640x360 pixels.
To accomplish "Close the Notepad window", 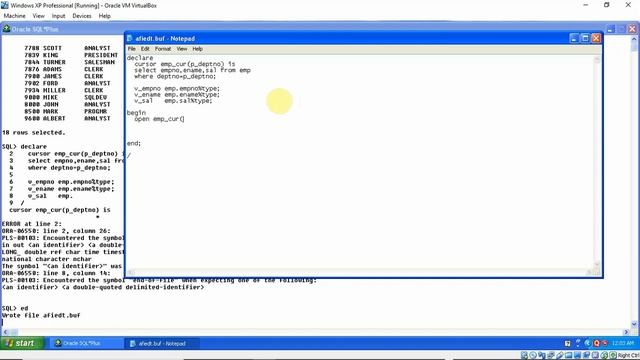I will tap(596, 38).
